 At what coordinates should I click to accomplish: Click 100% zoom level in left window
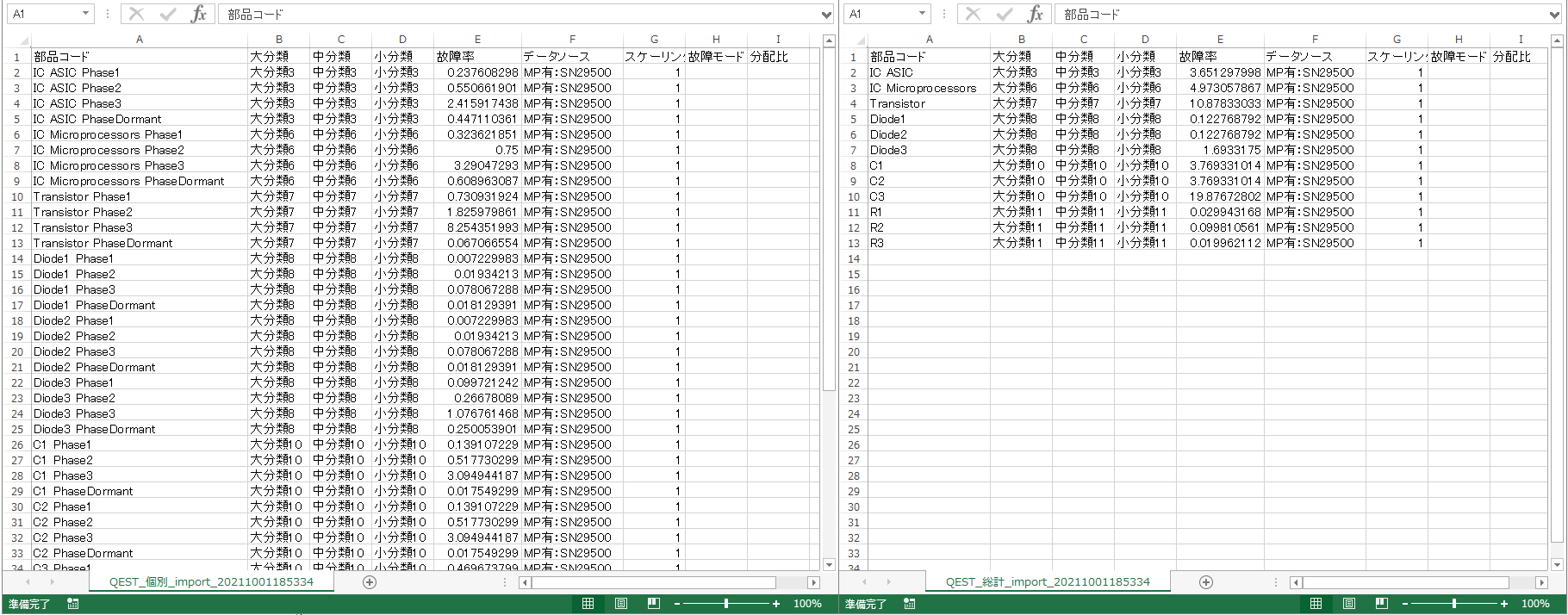coord(807,604)
